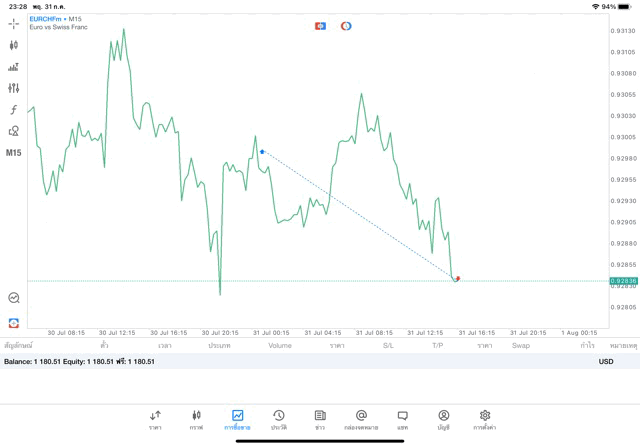Viewport: 640px width, 447px height.
Task: Open the chart type candlestick icon
Action: [x=14, y=45]
